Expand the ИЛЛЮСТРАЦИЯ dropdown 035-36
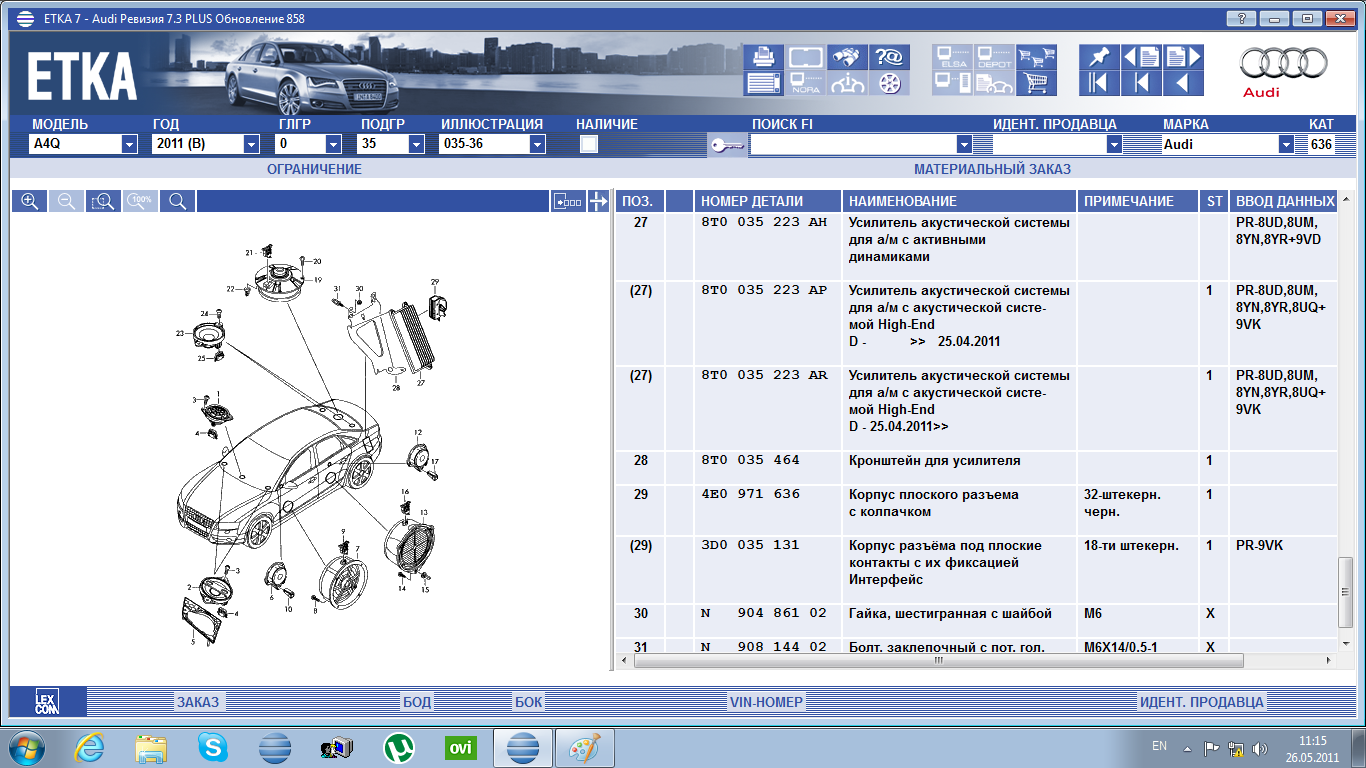The height and width of the screenshot is (768, 1366). 537,144
